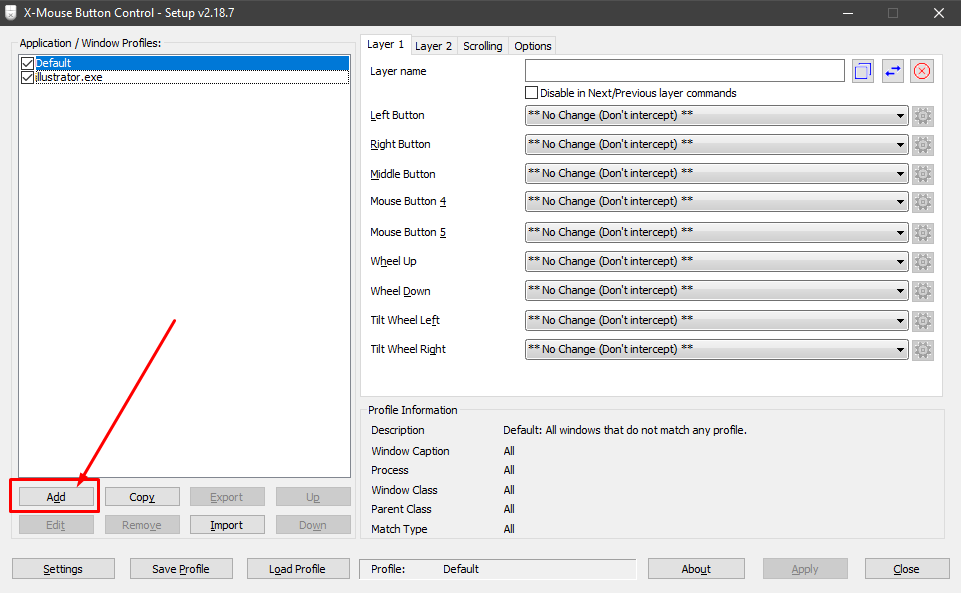Open Left Button advanced settings gear
The image size is (961, 593).
pyautogui.click(x=921, y=115)
